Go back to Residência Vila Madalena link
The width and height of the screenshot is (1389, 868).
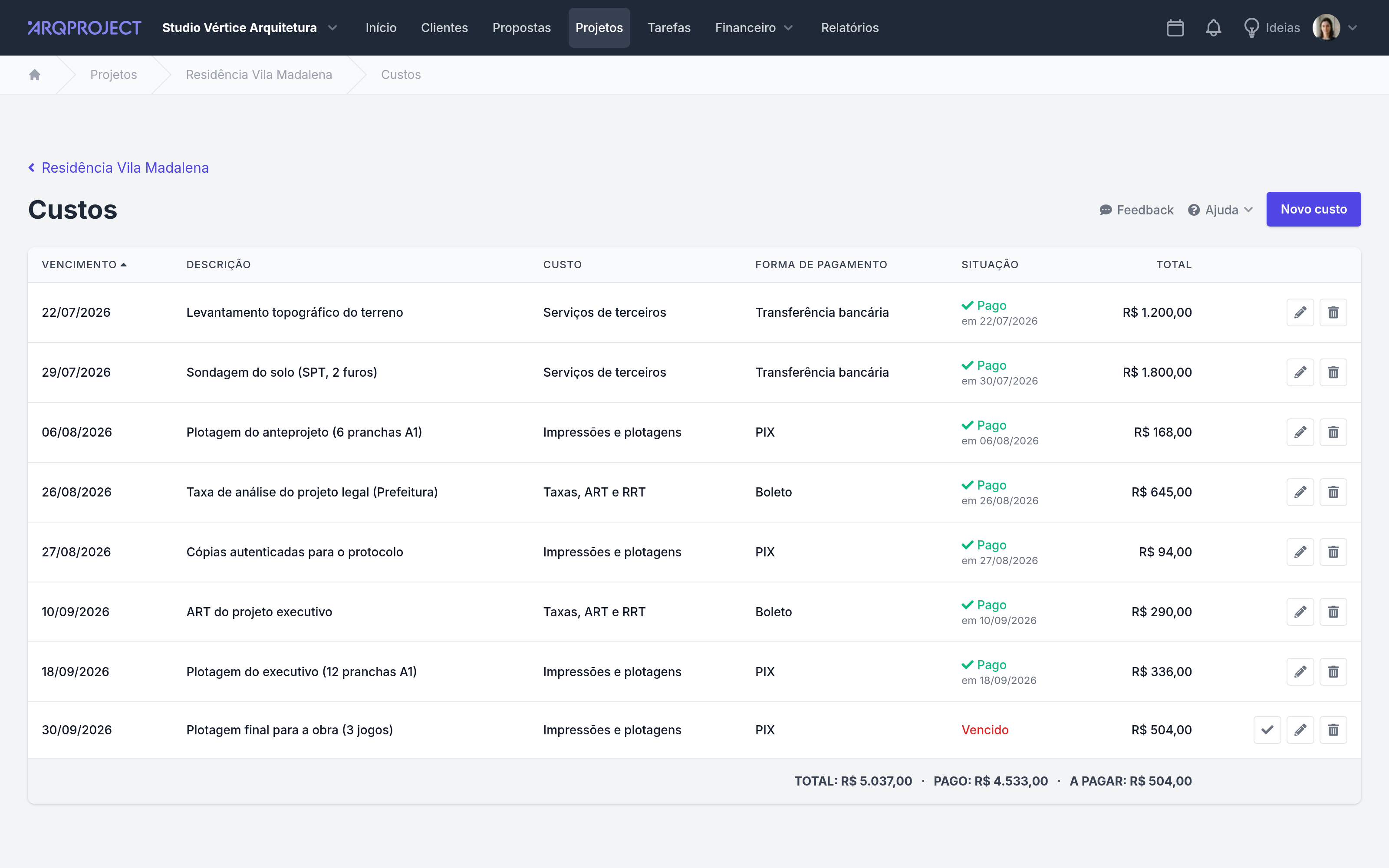click(x=119, y=168)
